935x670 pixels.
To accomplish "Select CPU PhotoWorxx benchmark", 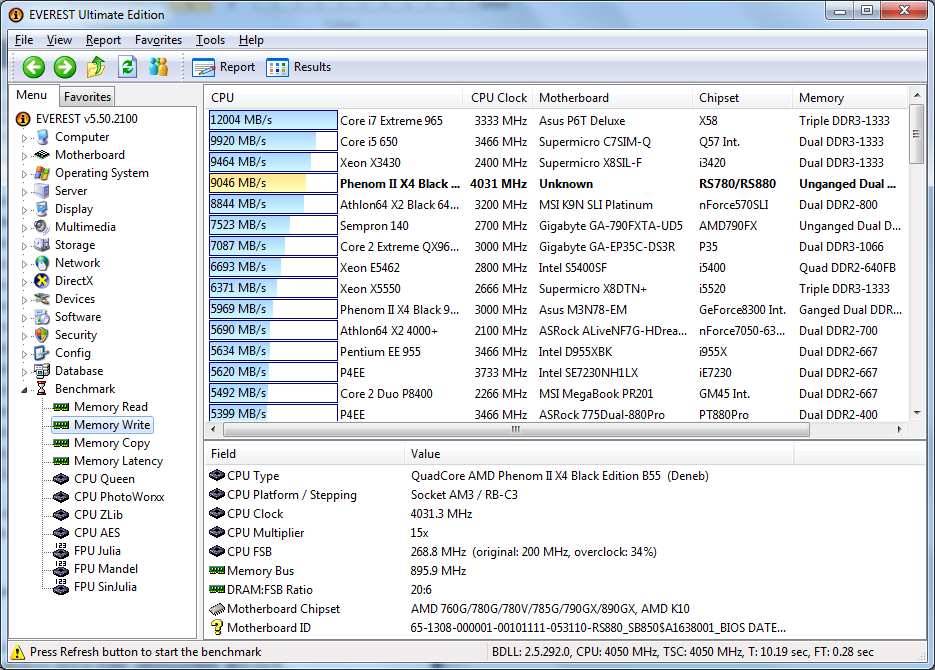I will [119, 497].
